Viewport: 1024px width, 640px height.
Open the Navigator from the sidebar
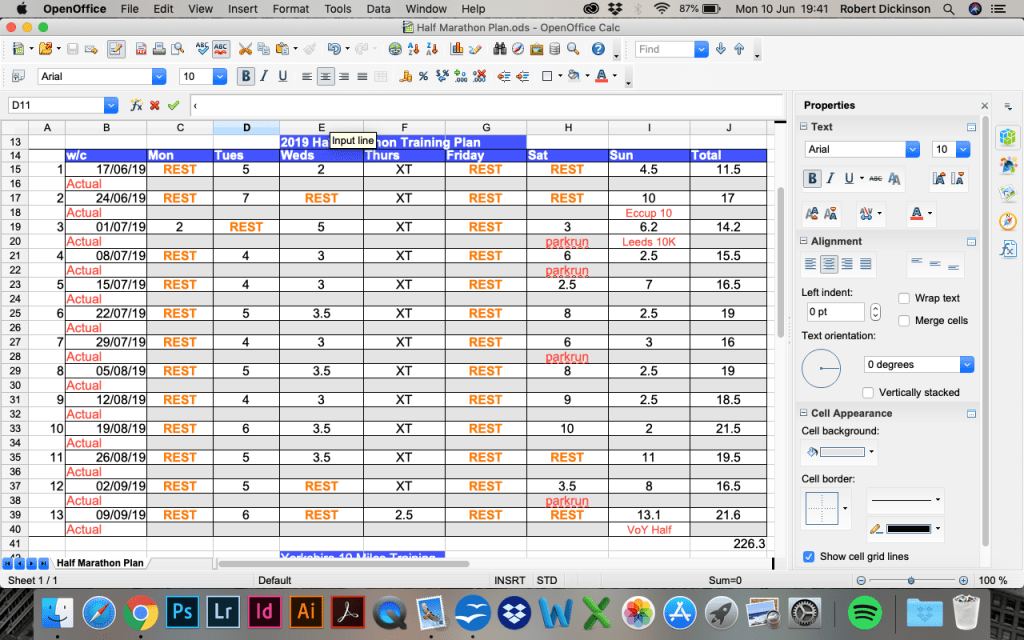click(1008, 221)
